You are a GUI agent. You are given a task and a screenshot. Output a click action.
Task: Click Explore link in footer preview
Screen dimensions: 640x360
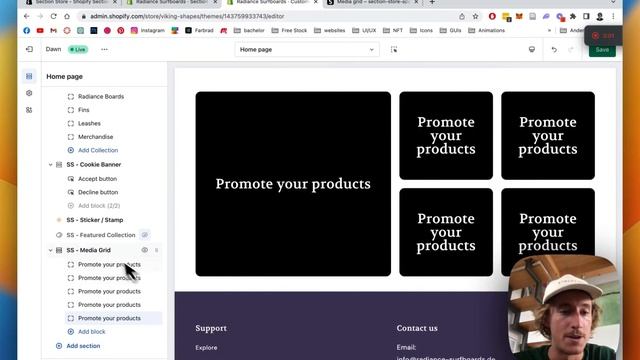click(x=206, y=348)
